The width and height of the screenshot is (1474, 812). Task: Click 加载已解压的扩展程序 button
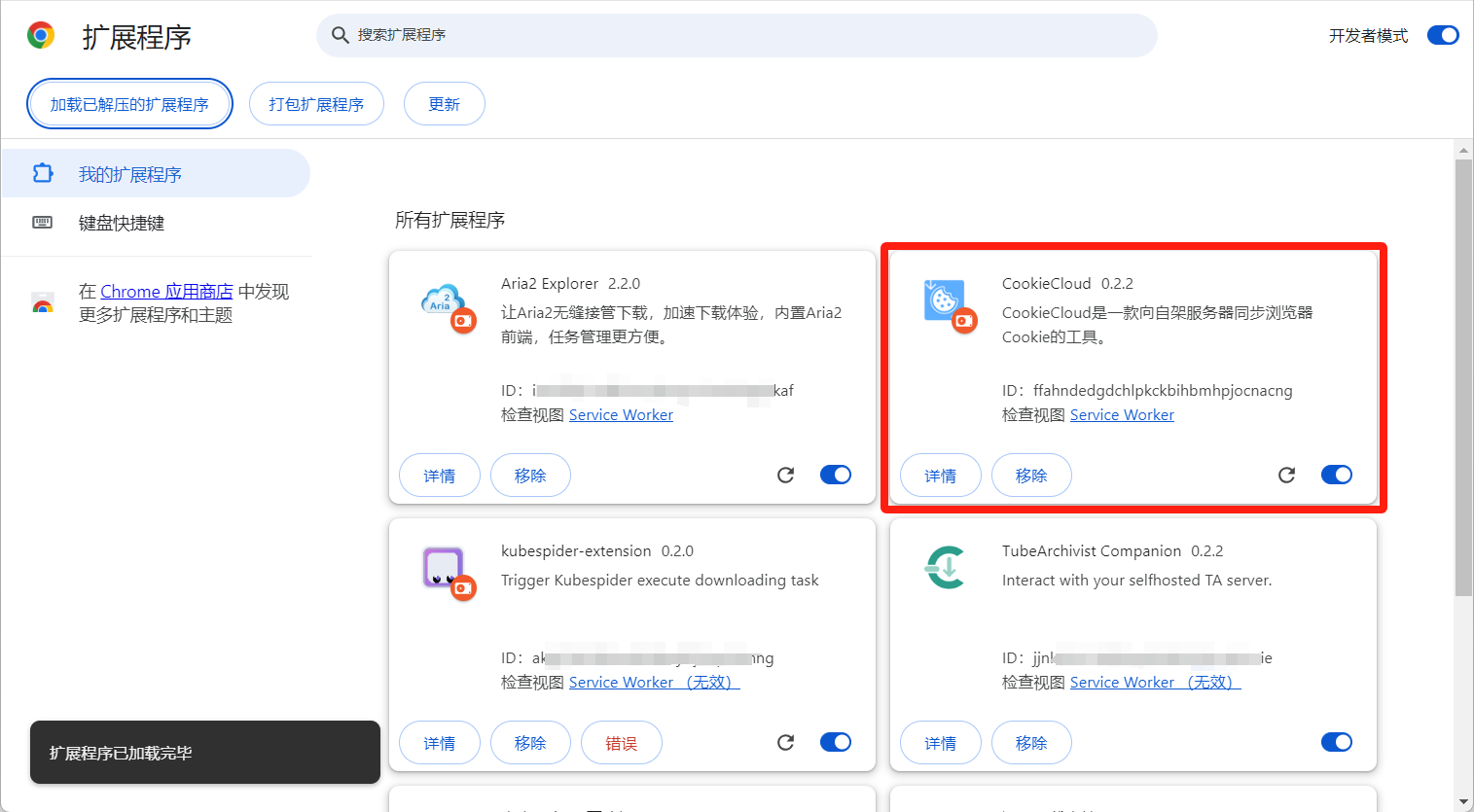point(129,104)
